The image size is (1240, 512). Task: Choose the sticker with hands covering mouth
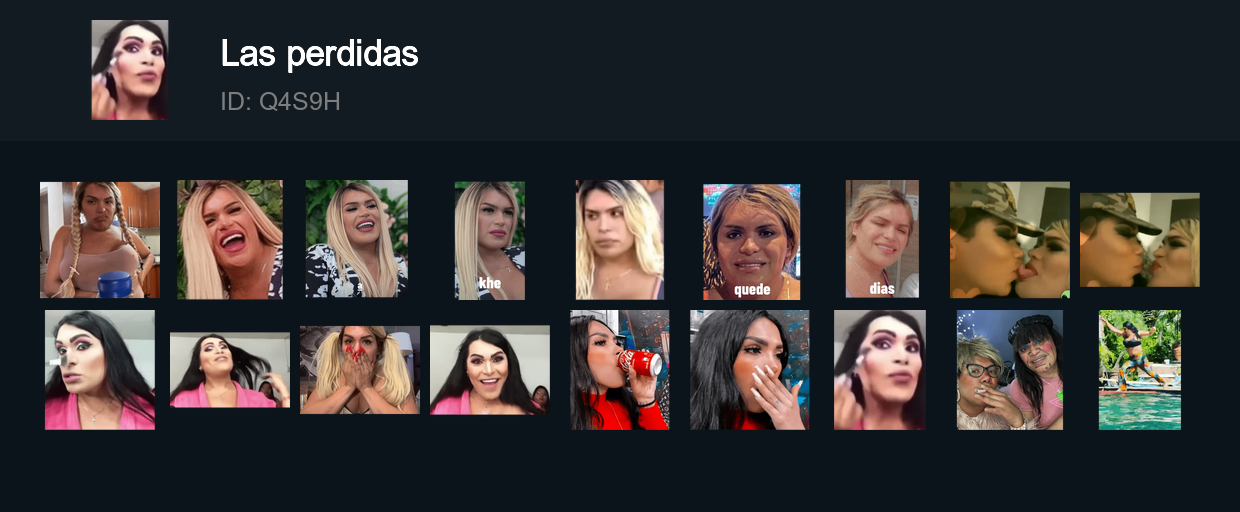click(360, 370)
